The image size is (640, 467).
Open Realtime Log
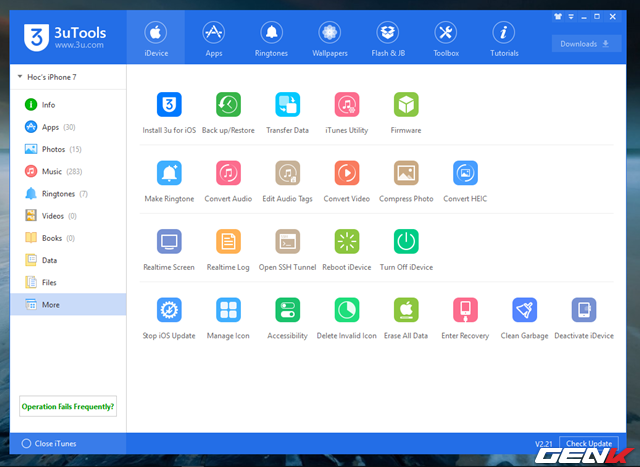228,242
